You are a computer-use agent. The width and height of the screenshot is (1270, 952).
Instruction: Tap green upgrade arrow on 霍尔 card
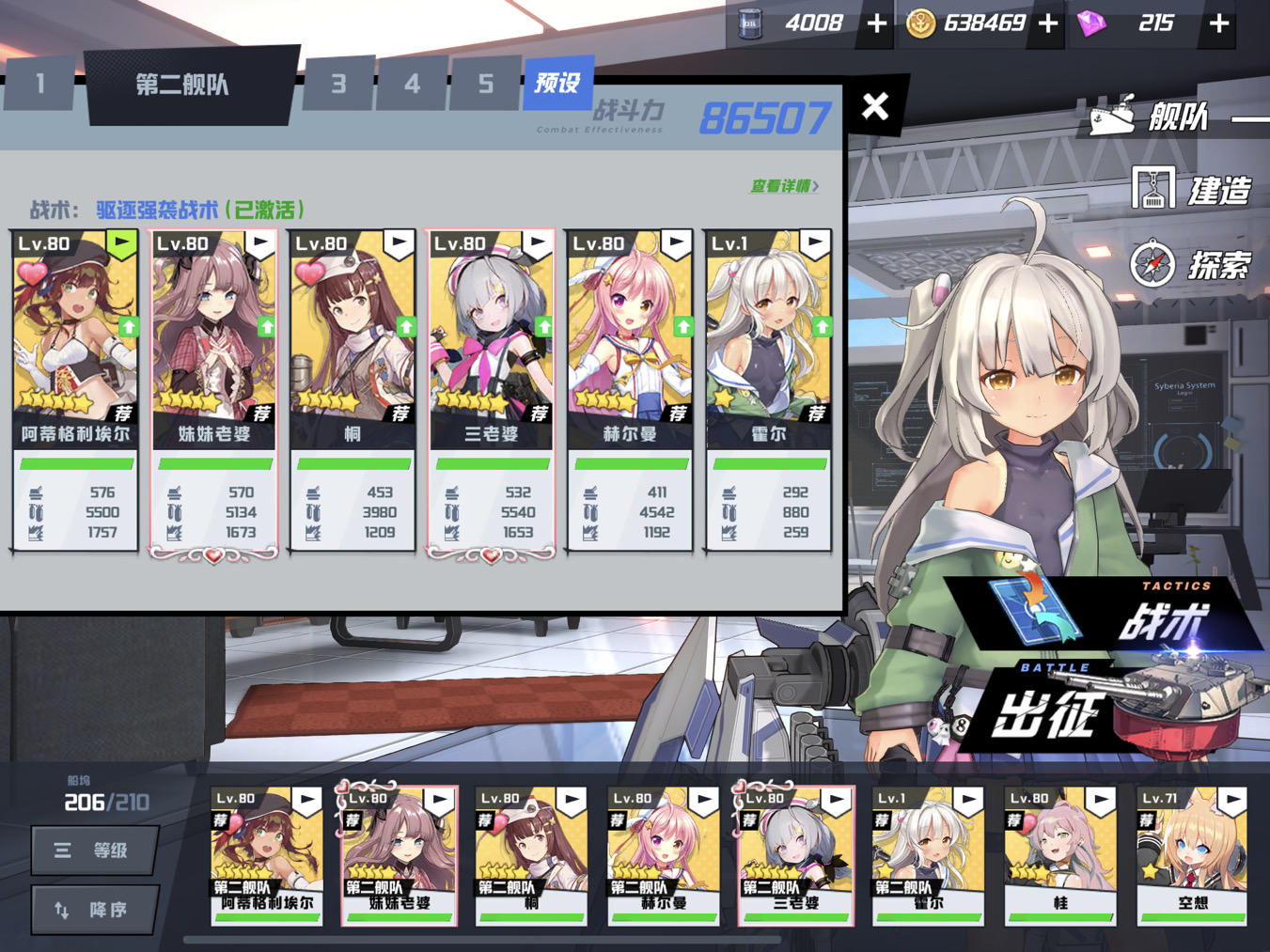(823, 326)
